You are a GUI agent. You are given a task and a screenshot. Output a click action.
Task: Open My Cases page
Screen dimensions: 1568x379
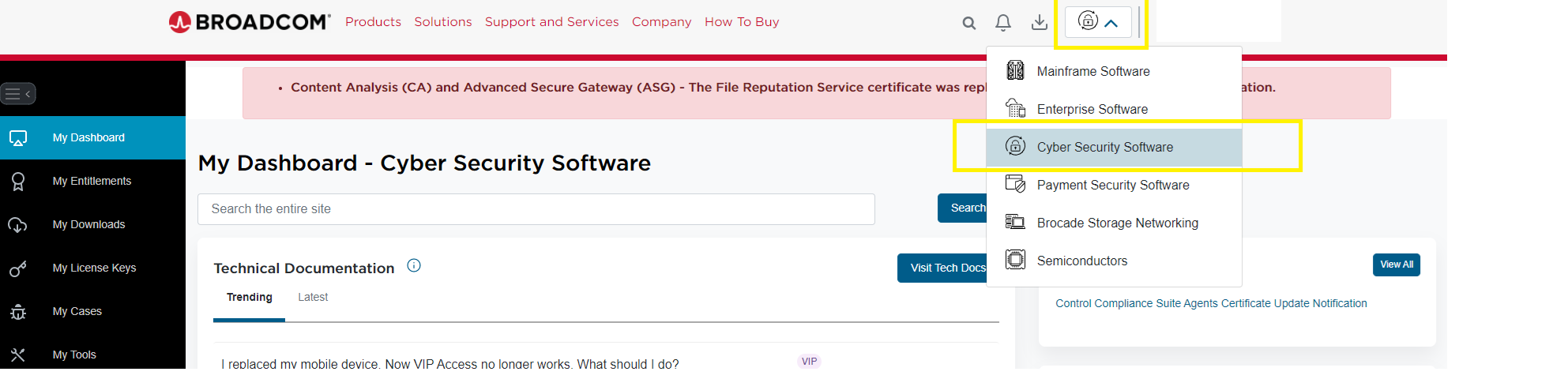click(x=92, y=312)
